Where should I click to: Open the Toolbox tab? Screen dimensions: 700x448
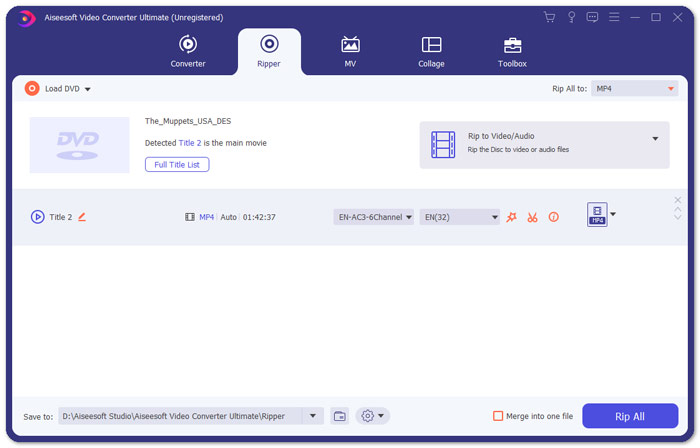click(x=512, y=51)
